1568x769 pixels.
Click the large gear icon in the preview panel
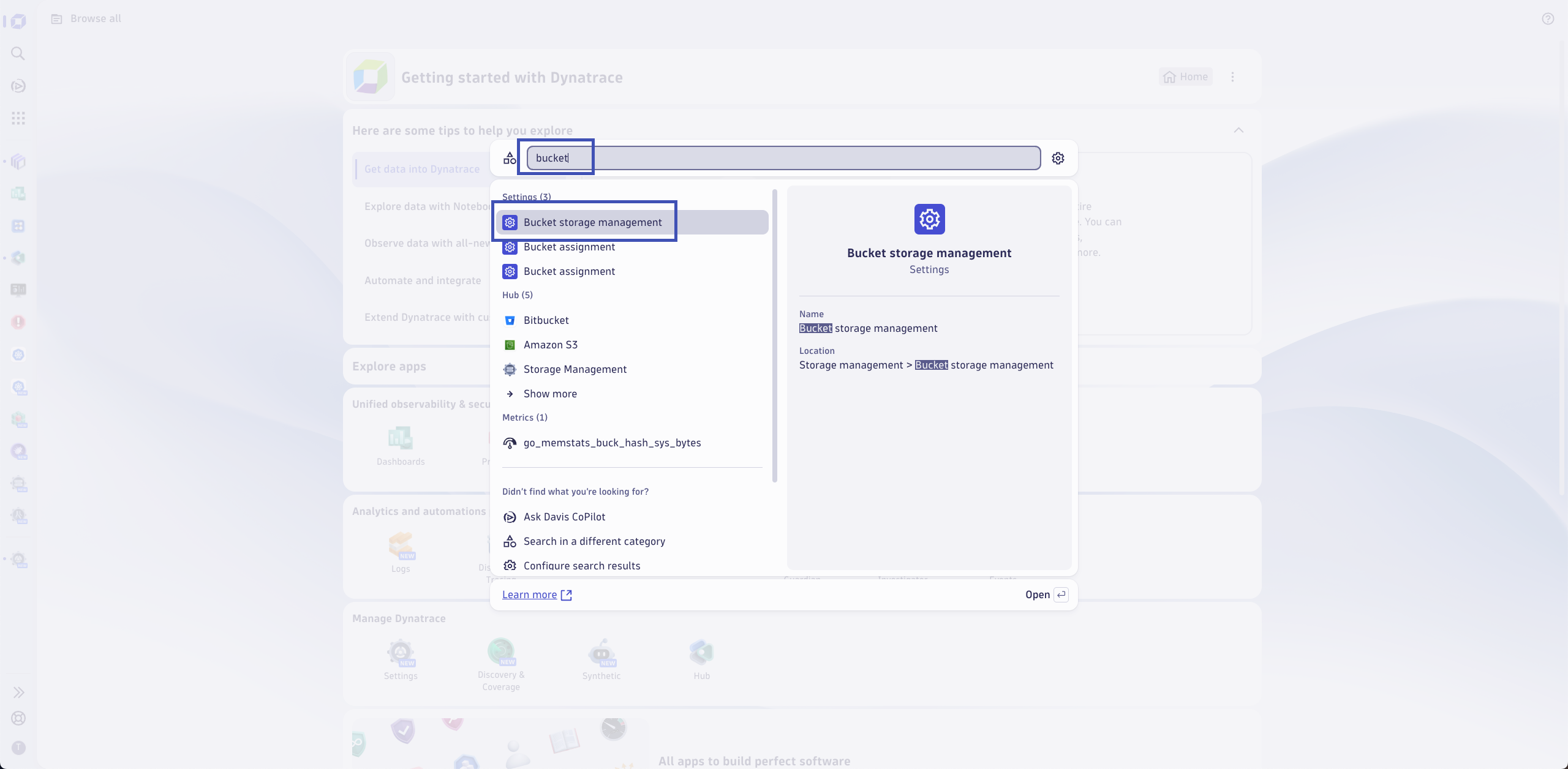click(x=929, y=219)
